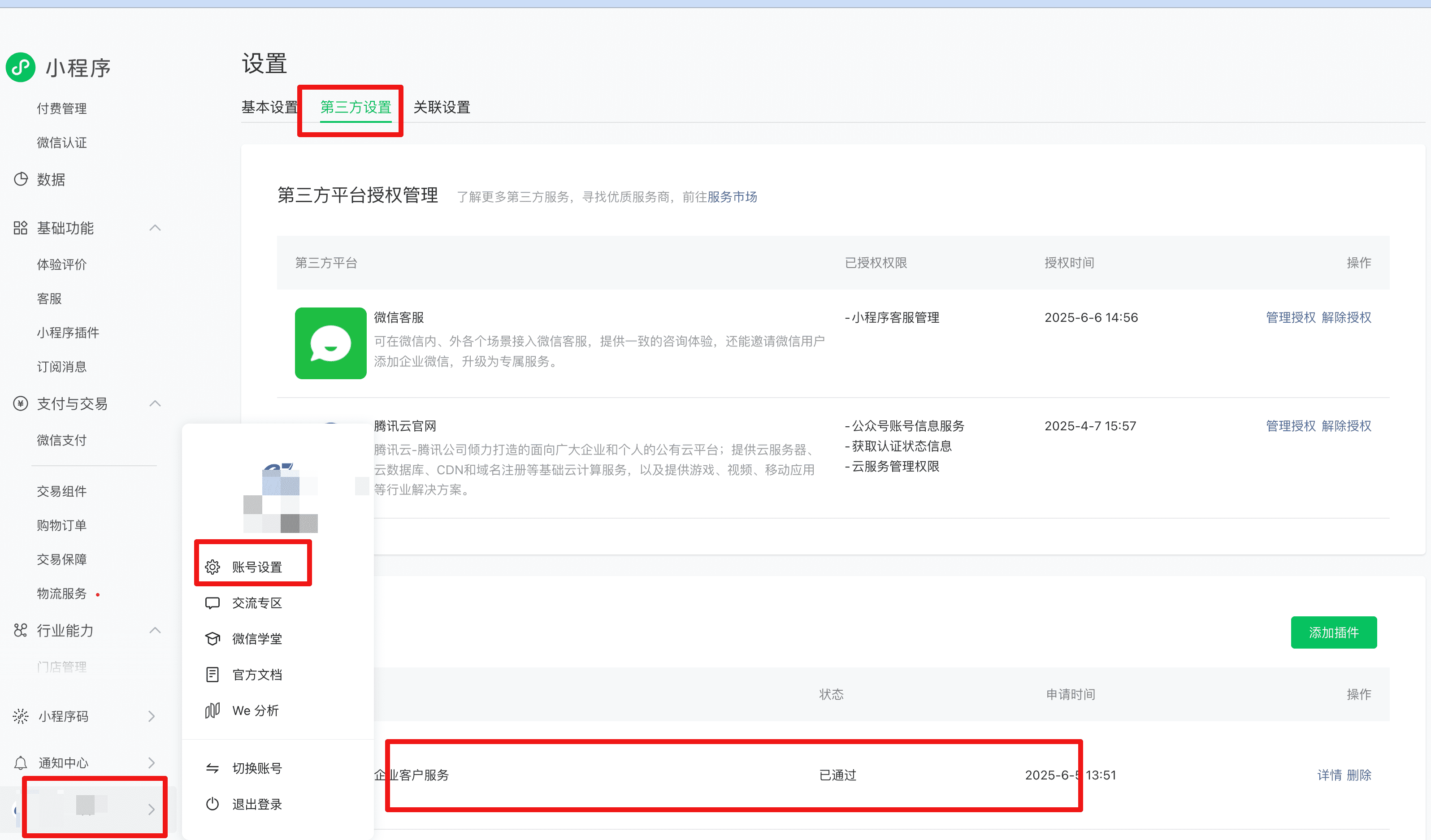Select We 分析 in the popup menu

pyautogui.click(x=256, y=710)
